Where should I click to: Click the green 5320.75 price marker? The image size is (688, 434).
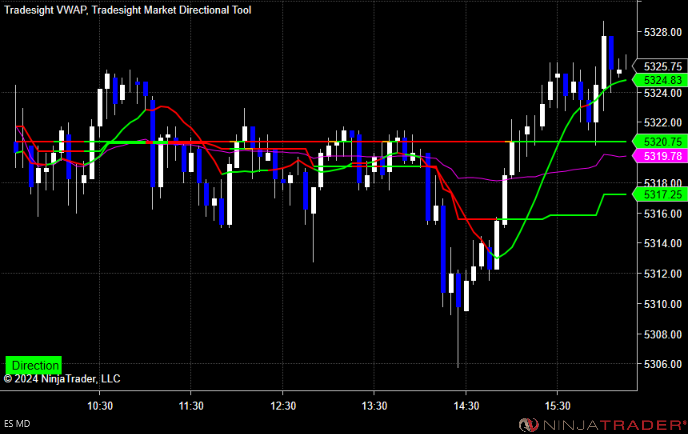point(660,142)
